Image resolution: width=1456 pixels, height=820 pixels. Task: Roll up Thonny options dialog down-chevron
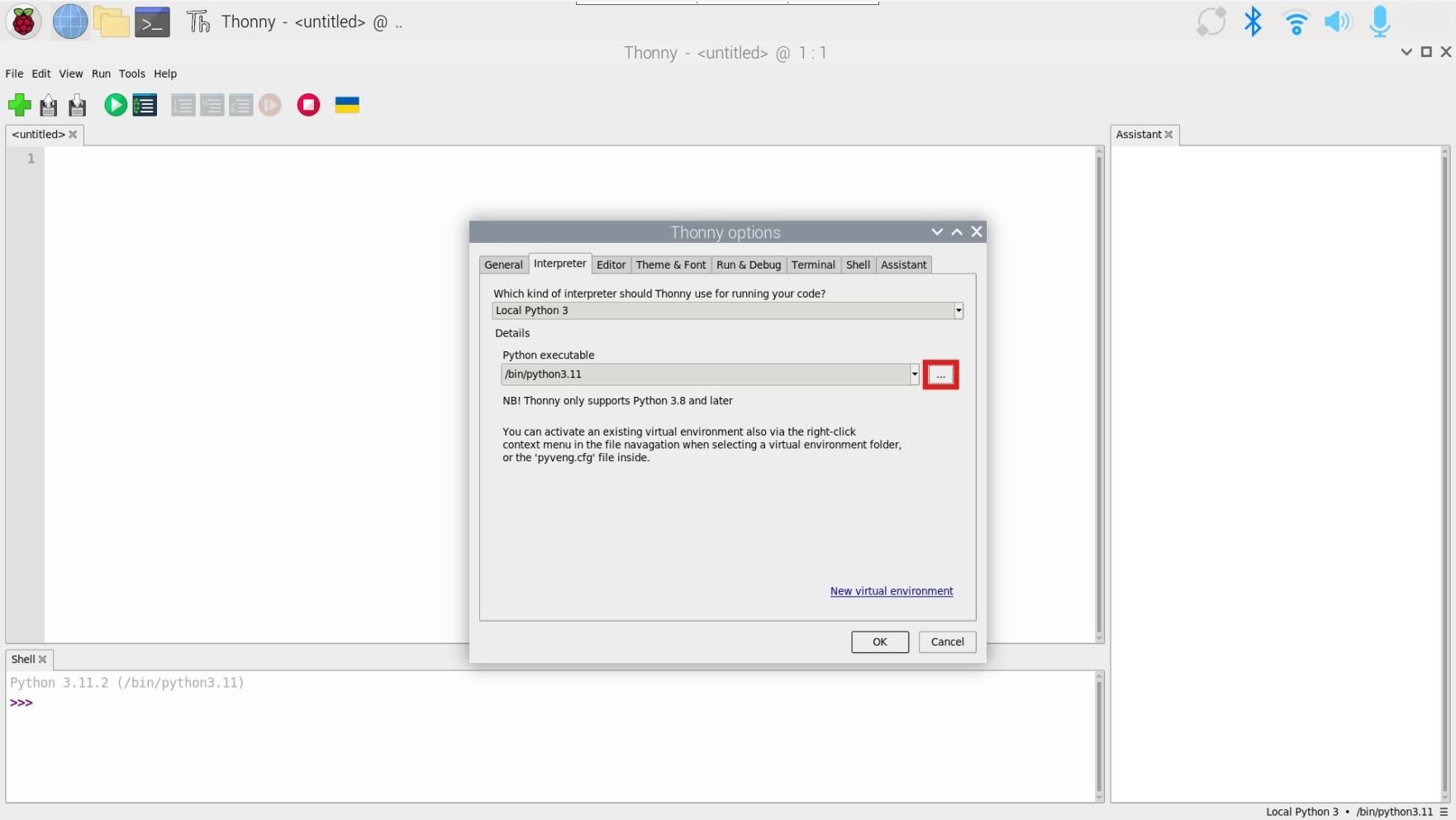tap(937, 232)
